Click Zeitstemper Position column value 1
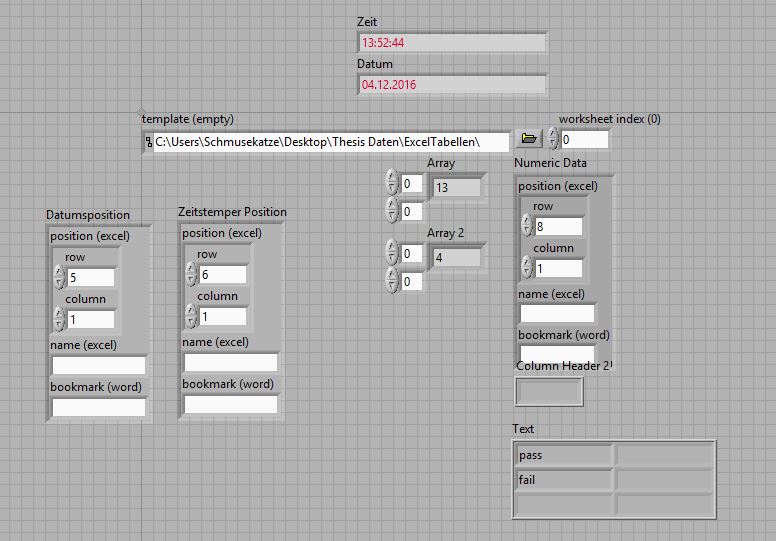The image size is (776, 541). click(223, 316)
